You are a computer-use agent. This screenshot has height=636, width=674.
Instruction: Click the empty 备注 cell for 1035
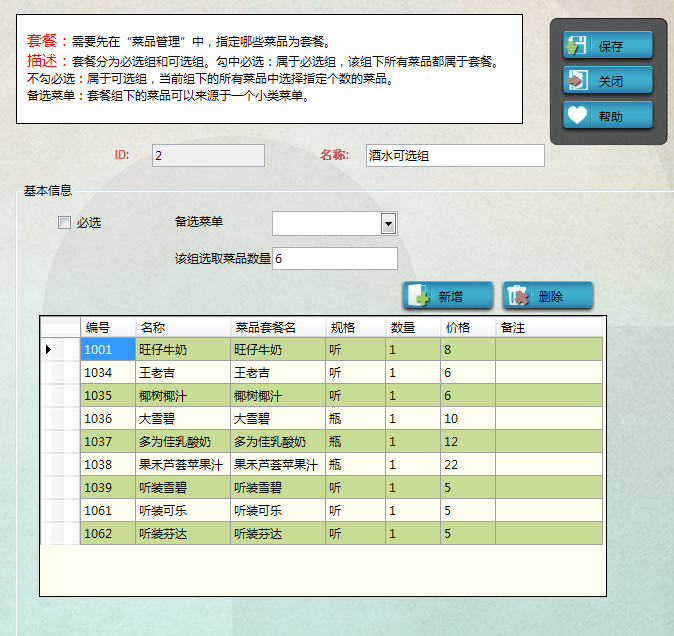(x=549, y=395)
